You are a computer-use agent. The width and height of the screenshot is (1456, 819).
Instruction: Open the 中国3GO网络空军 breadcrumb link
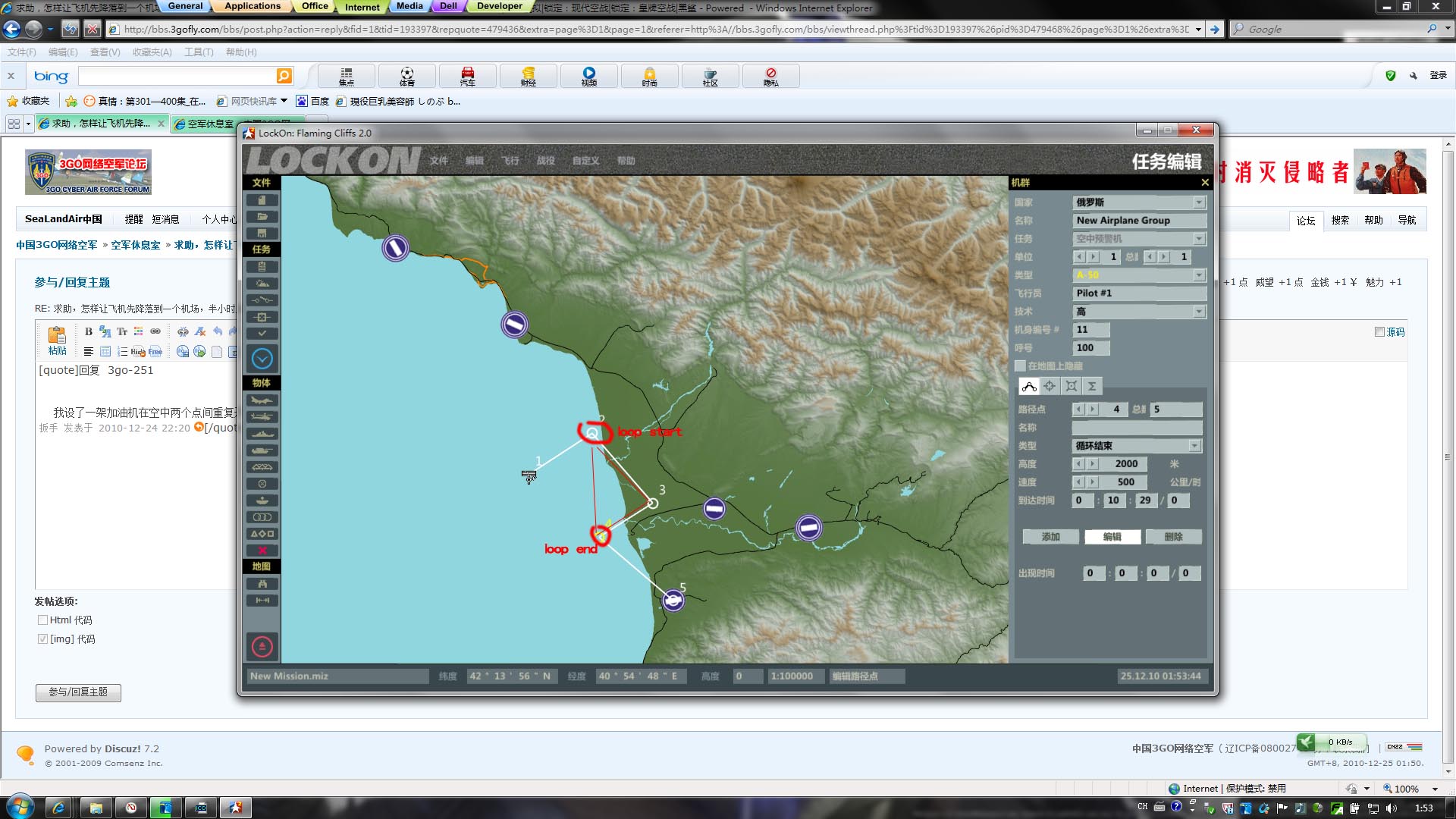(x=57, y=245)
